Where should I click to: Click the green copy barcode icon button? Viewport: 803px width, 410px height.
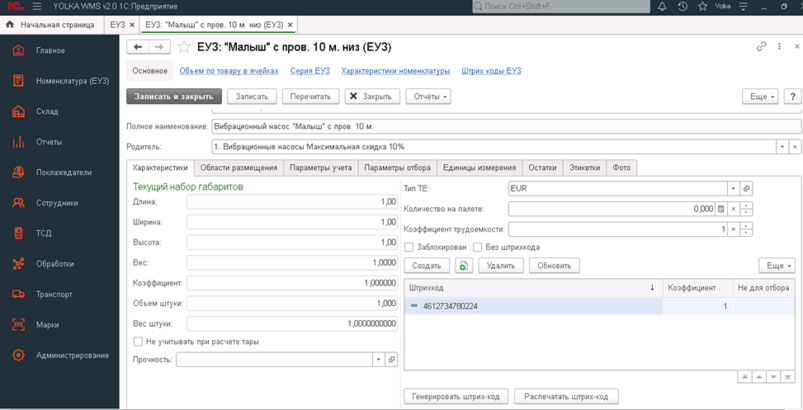(x=463, y=266)
